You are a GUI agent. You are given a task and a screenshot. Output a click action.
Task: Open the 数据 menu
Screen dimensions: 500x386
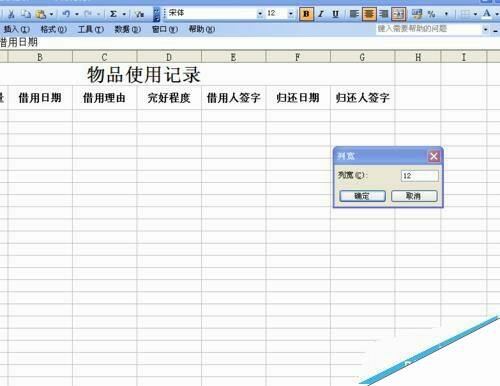coord(128,29)
